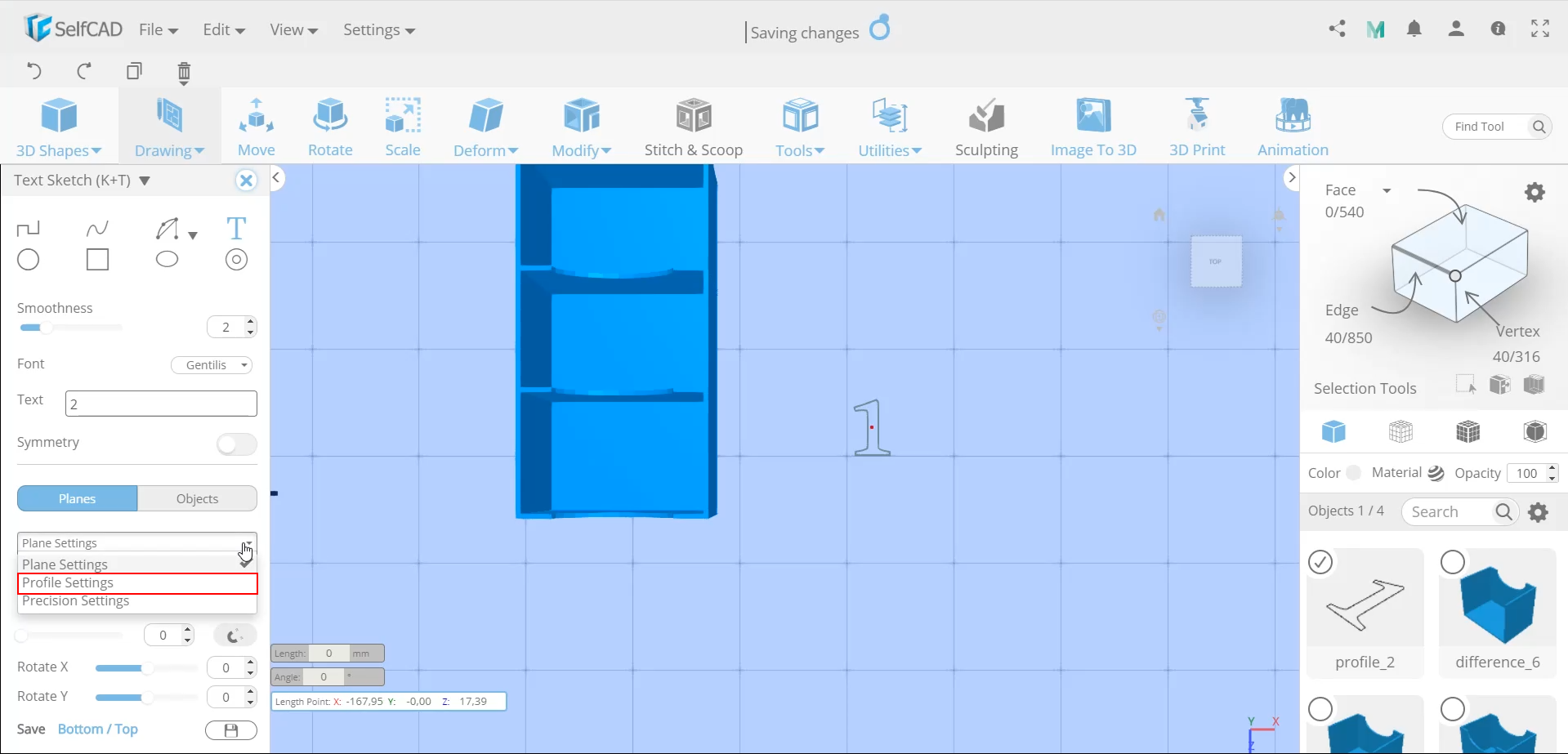Click the Find Tool search box
Image resolution: width=1568 pixels, height=754 pixels.
tap(1497, 127)
